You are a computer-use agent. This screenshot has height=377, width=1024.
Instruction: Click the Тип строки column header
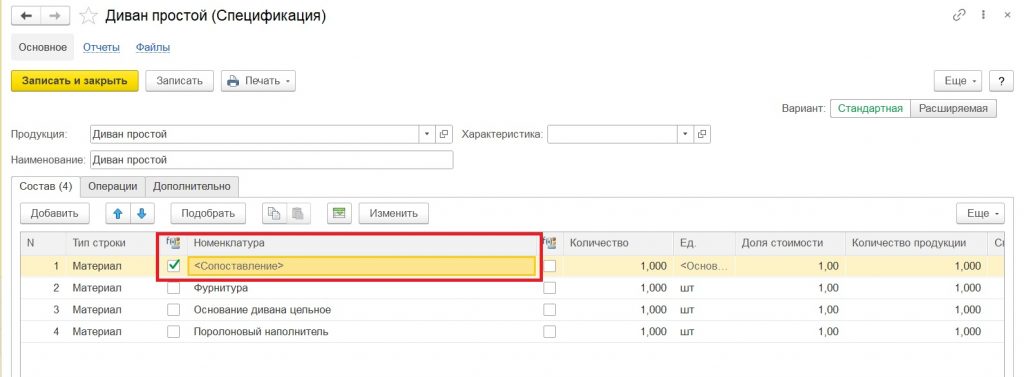coord(112,242)
